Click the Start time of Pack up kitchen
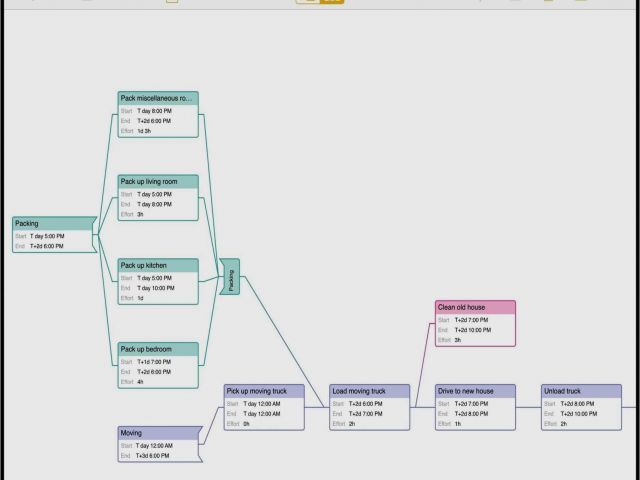 click(x=155, y=277)
